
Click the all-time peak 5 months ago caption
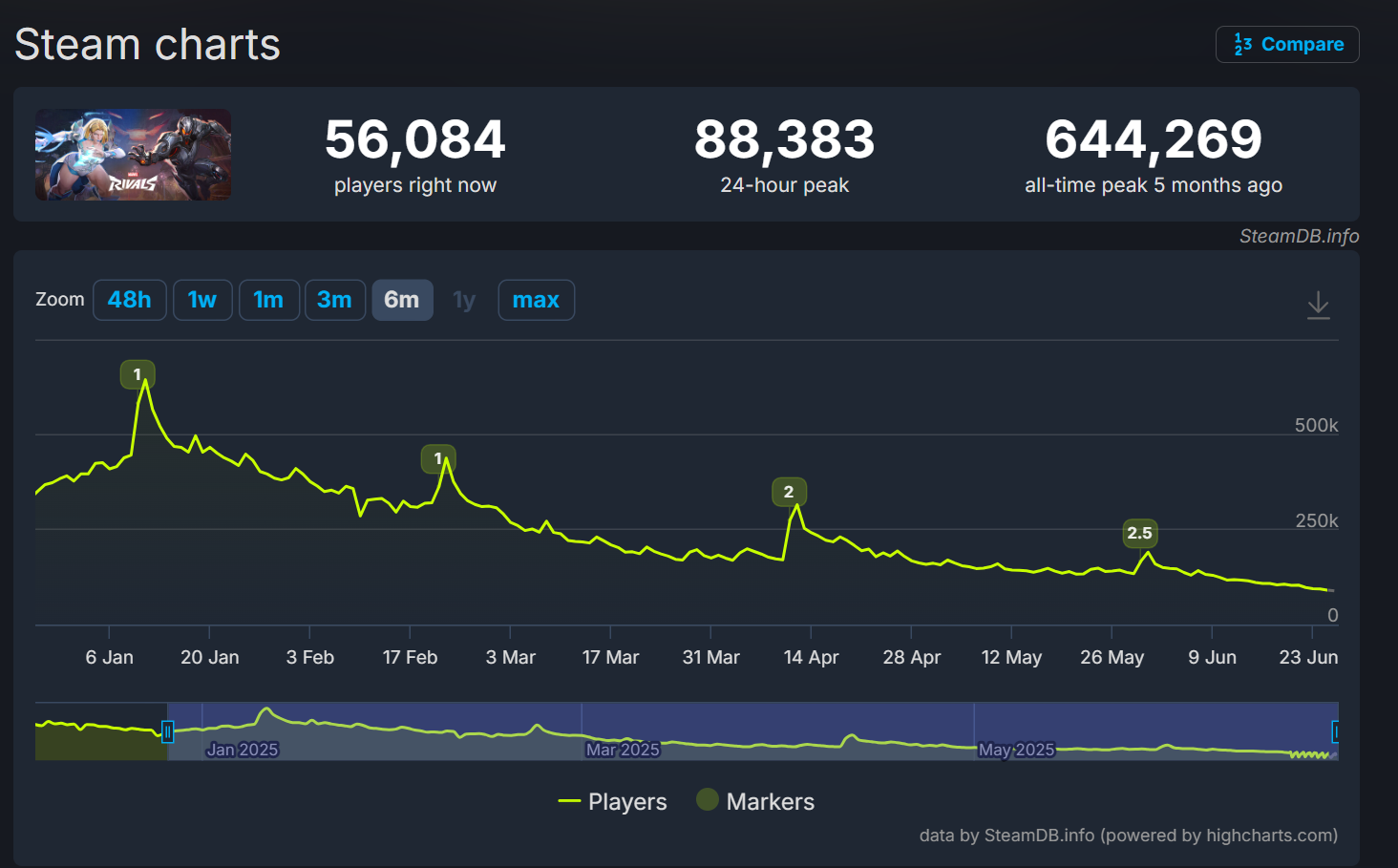(1154, 185)
